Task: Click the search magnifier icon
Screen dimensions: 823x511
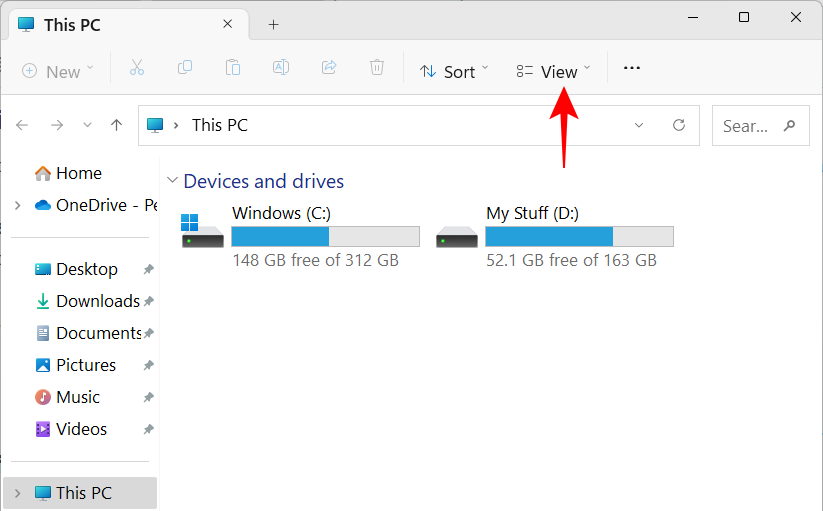Action: click(789, 125)
